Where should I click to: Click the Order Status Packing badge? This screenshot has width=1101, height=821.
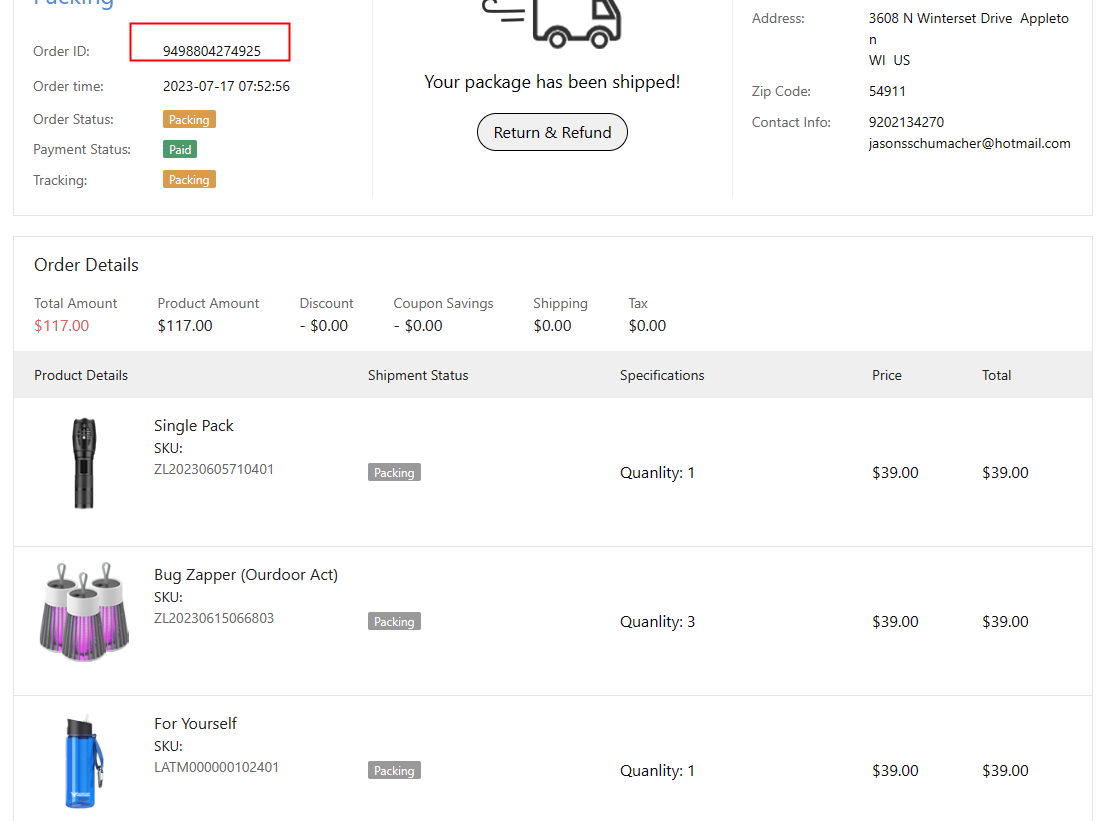click(189, 119)
